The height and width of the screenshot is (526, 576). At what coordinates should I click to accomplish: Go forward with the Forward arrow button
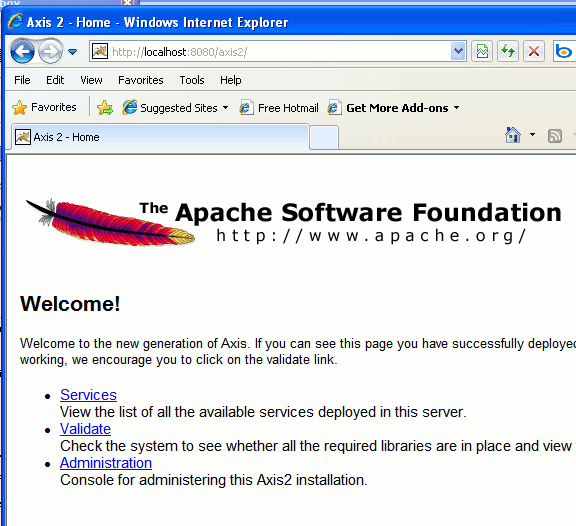pyautogui.click(x=50, y=52)
